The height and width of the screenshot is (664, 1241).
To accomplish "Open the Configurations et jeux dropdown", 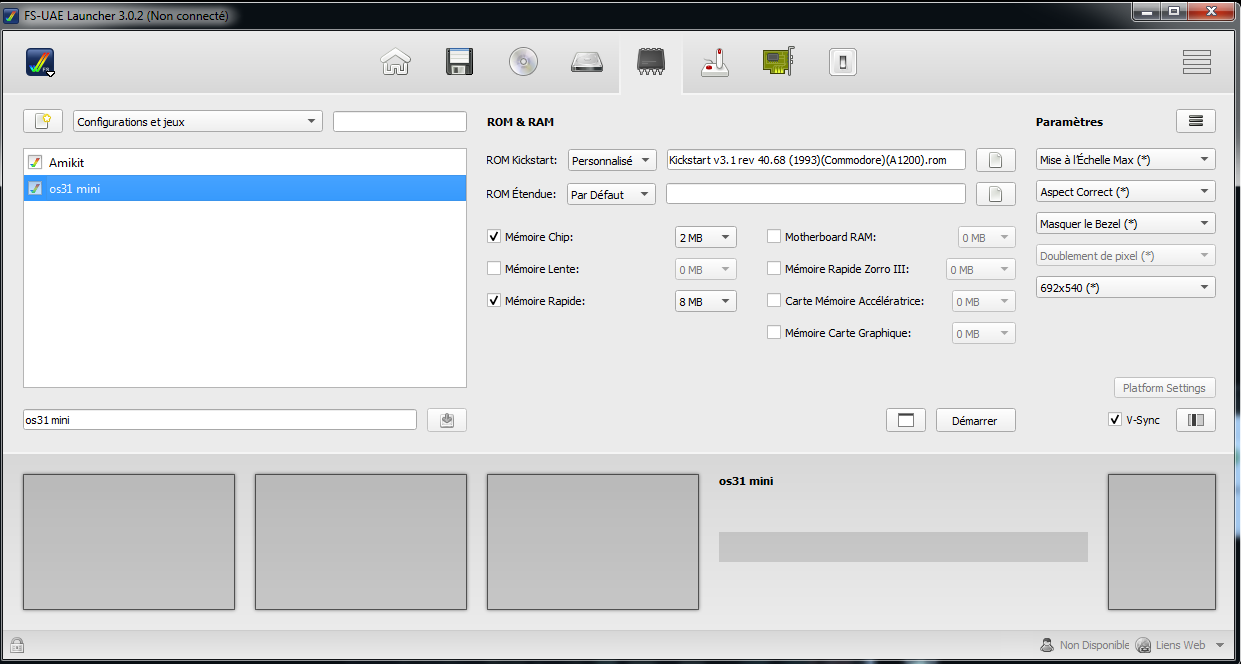I will click(x=197, y=122).
